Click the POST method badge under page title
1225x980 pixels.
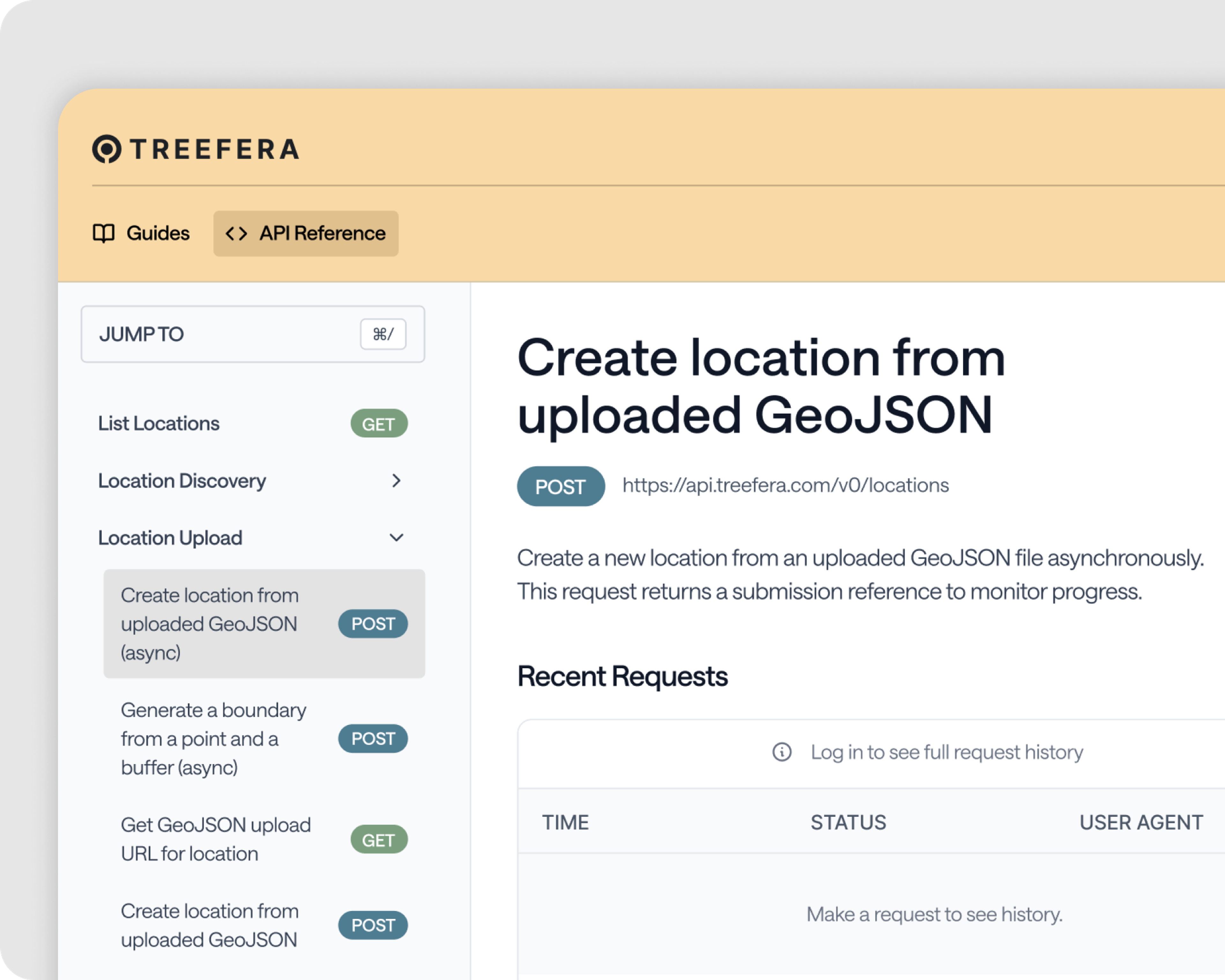pos(561,486)
